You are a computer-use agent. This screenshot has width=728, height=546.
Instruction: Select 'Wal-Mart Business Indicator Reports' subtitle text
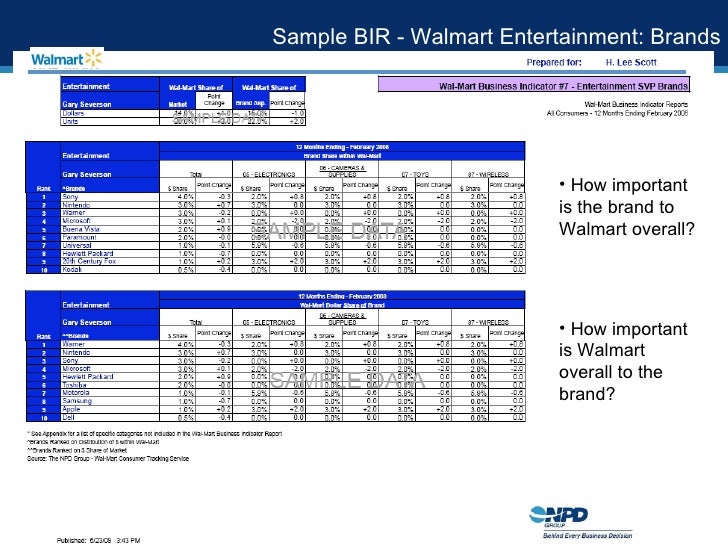pyautogui.click(x=636, y=104)
